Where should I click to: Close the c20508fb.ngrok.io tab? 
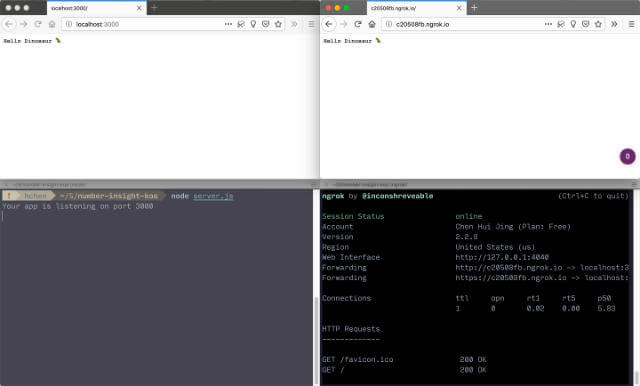(459, 8)
